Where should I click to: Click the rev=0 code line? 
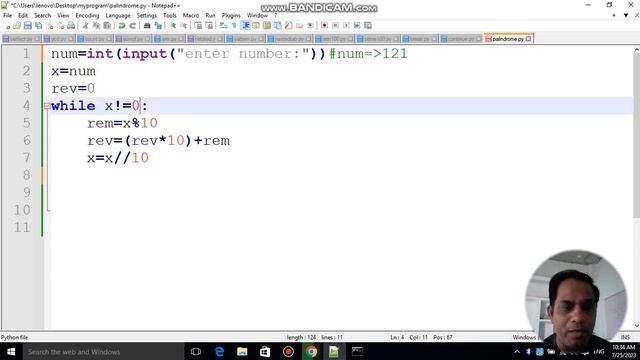click(x=73, y=89)
